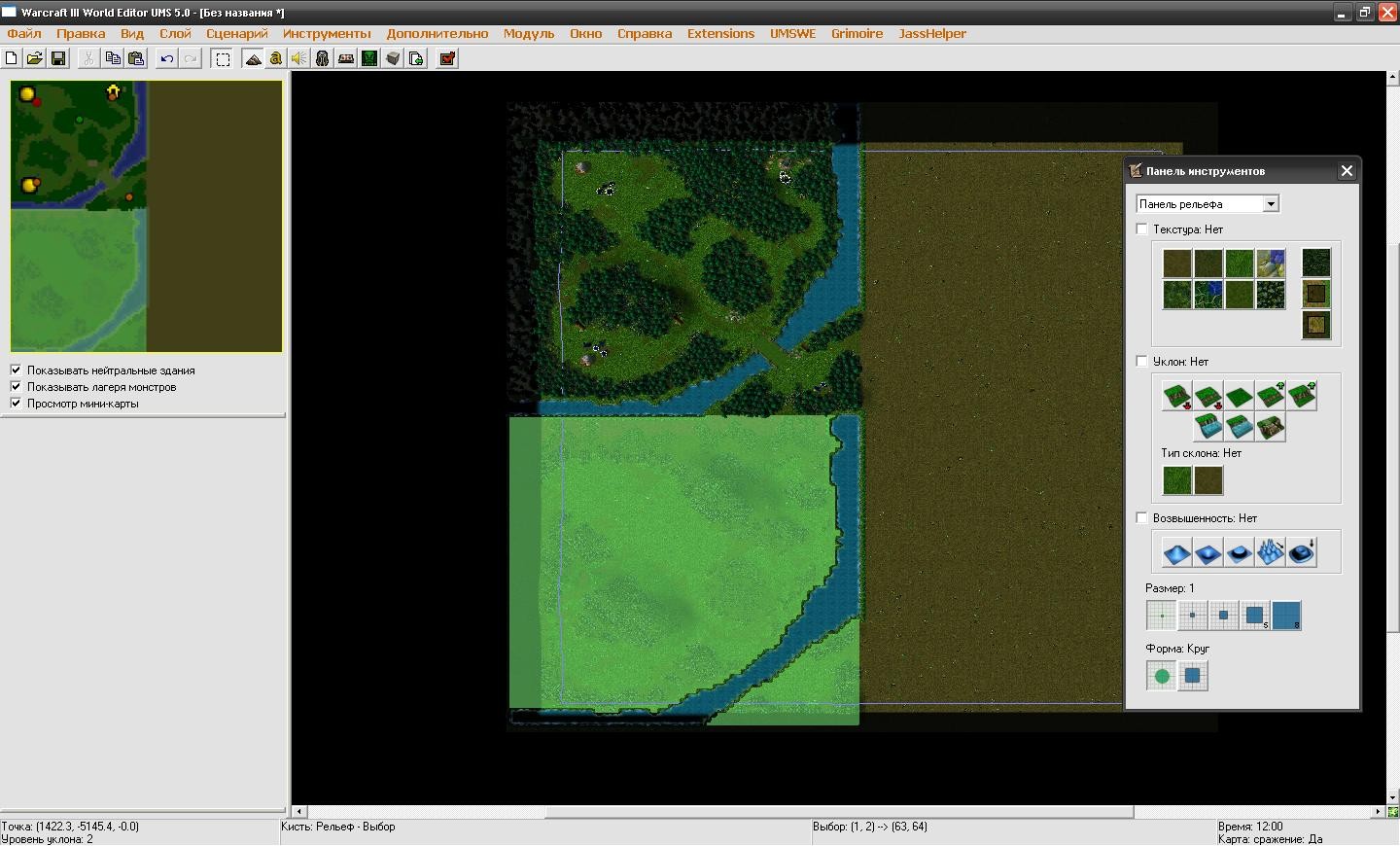Test the map with the red checkmark icon
This screenshot has height=846, width=1400.
[x=447, y=58]
